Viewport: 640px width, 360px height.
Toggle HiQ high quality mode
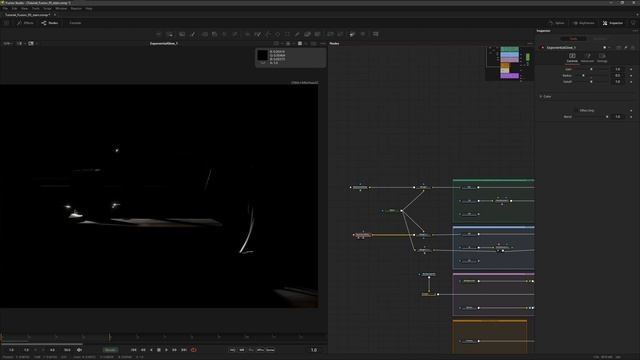(232, 350)
